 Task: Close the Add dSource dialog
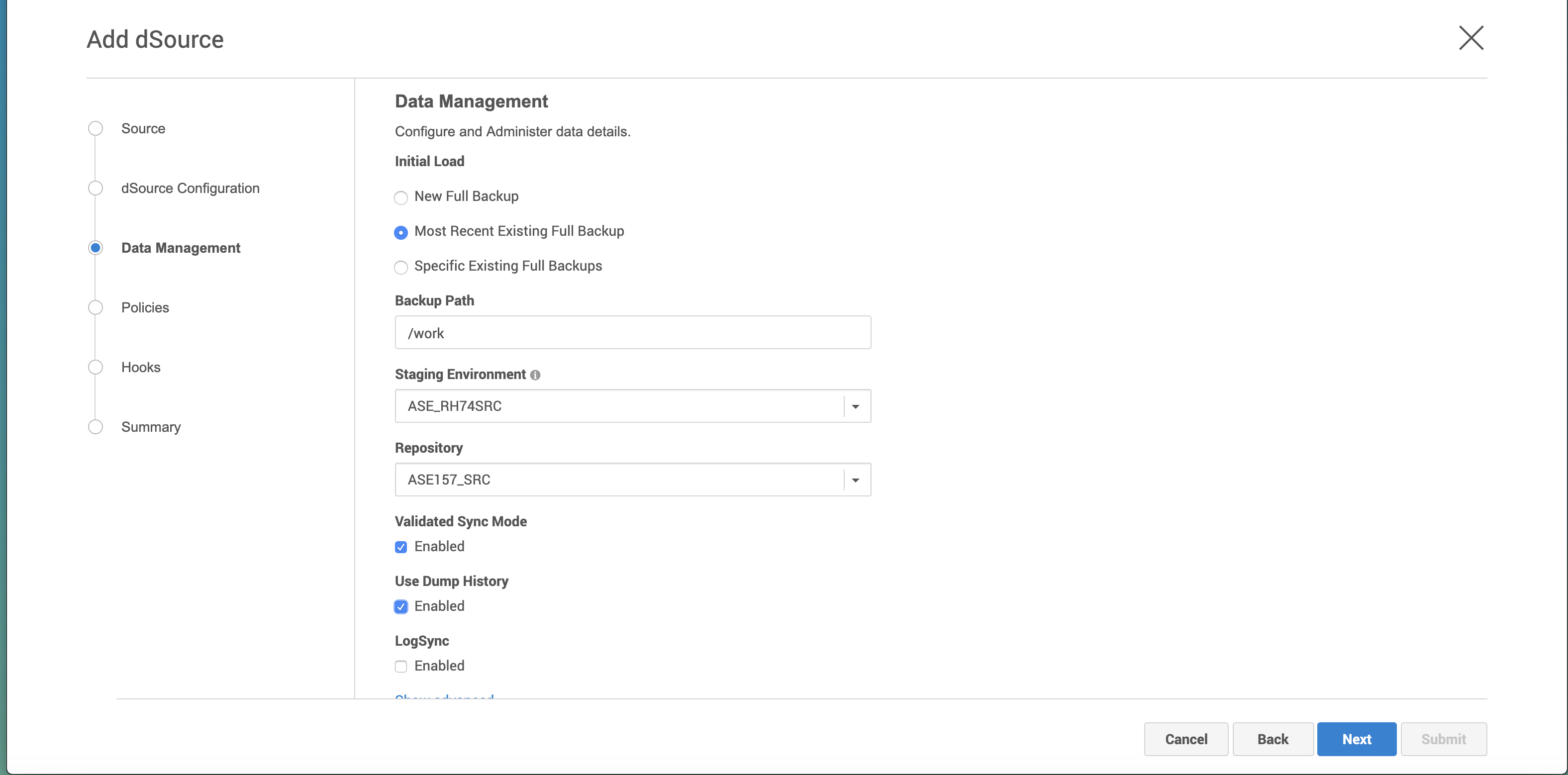tap(1470, 38)
